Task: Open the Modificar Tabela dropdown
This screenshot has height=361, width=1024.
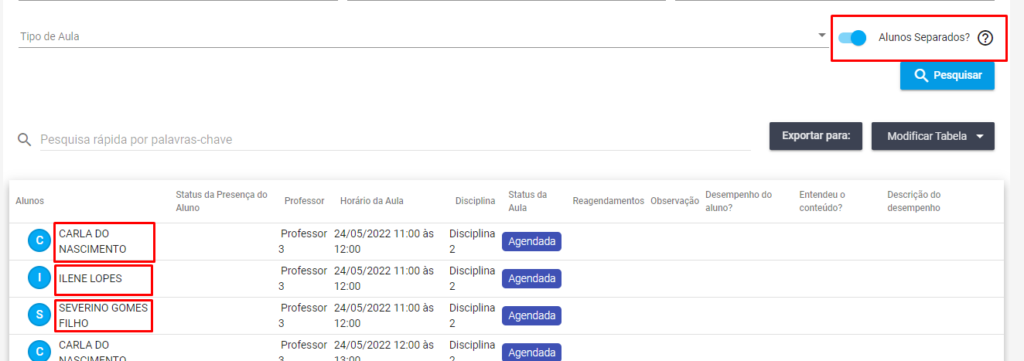Action: 933,136
